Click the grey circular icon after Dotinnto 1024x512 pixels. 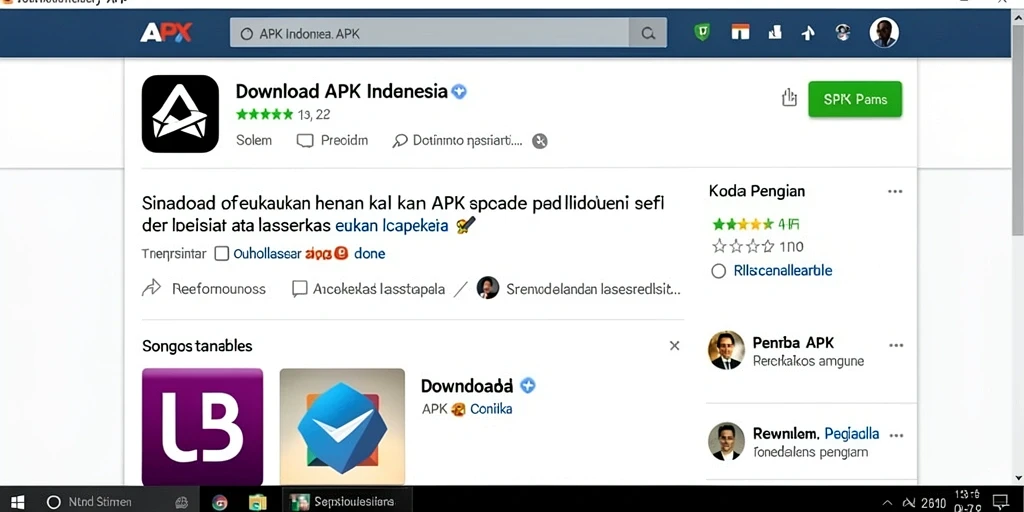point(539,141)
